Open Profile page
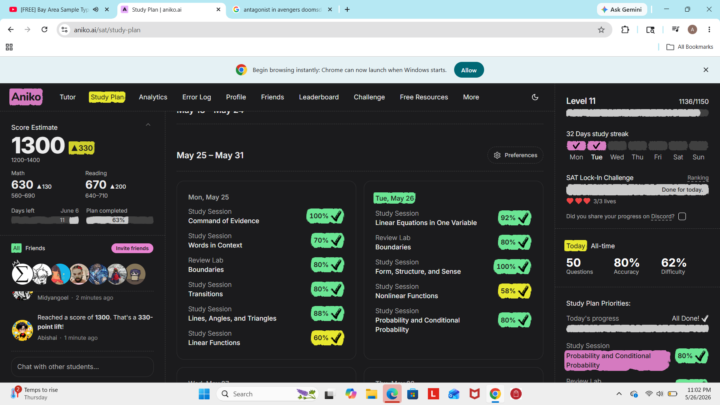The image size is (720, 405). point(236,97)
